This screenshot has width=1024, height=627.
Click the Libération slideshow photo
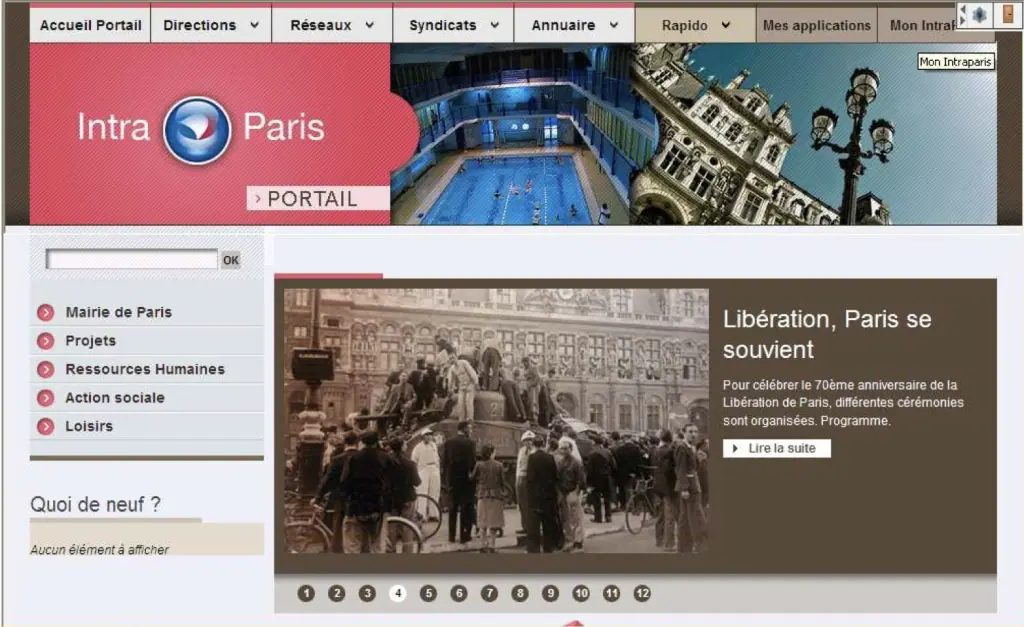(496, 421)
